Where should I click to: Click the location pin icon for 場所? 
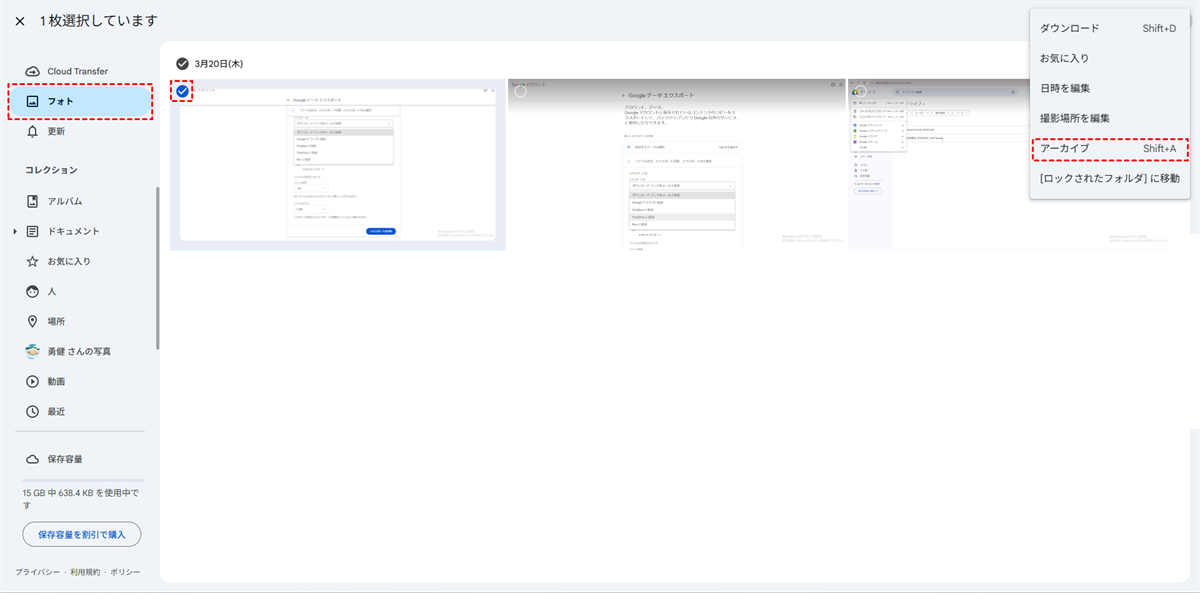coord(32,321)
